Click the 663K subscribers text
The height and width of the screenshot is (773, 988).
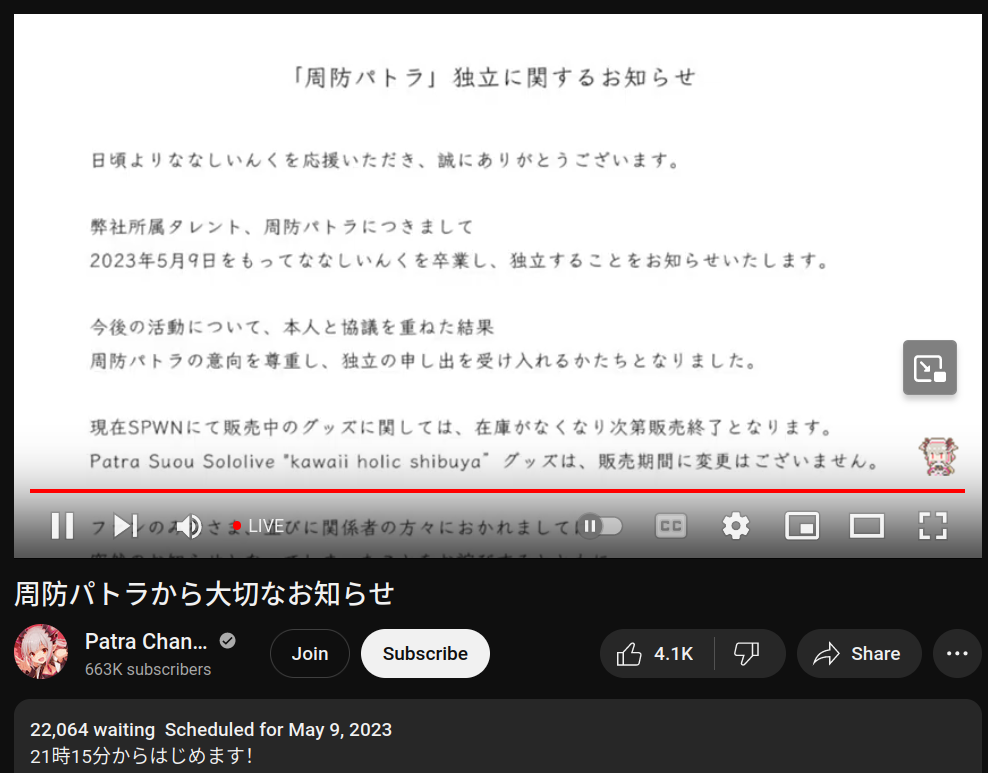[148, 669]
